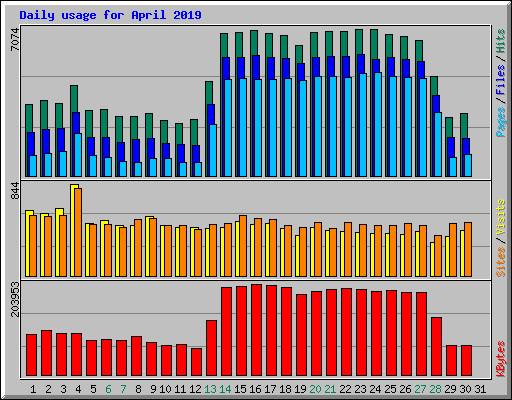
Task: Click the red KBytes bar for day 28
Action: point(436,347)
